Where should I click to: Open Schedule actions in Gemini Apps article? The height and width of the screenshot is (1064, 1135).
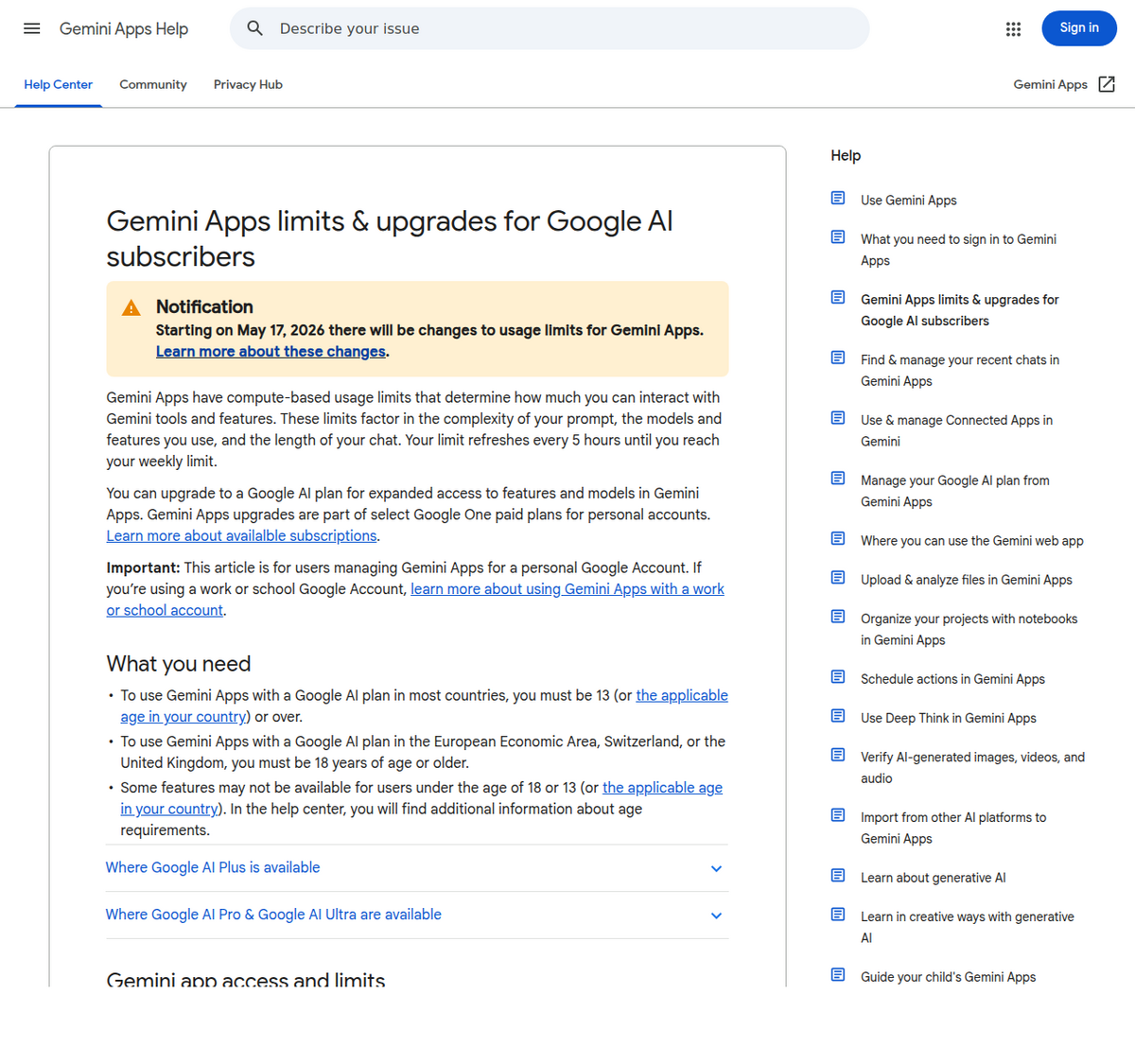(952, 679)
